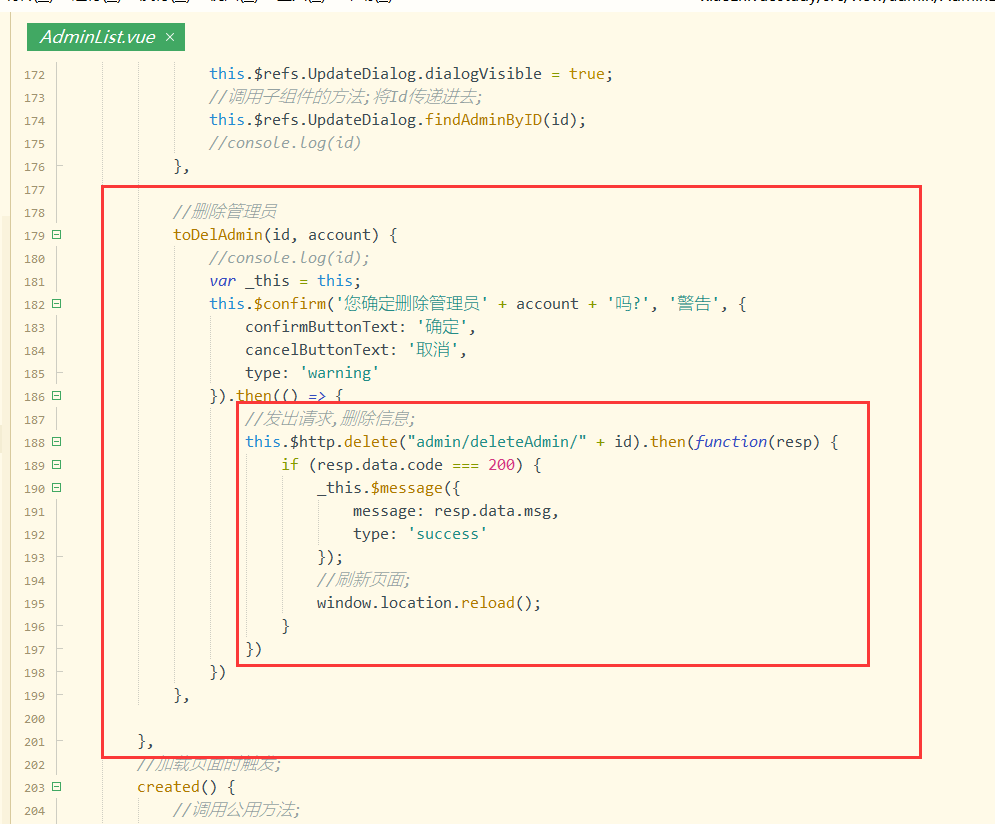Click line number 172 in the gutter

pos(34,75)
